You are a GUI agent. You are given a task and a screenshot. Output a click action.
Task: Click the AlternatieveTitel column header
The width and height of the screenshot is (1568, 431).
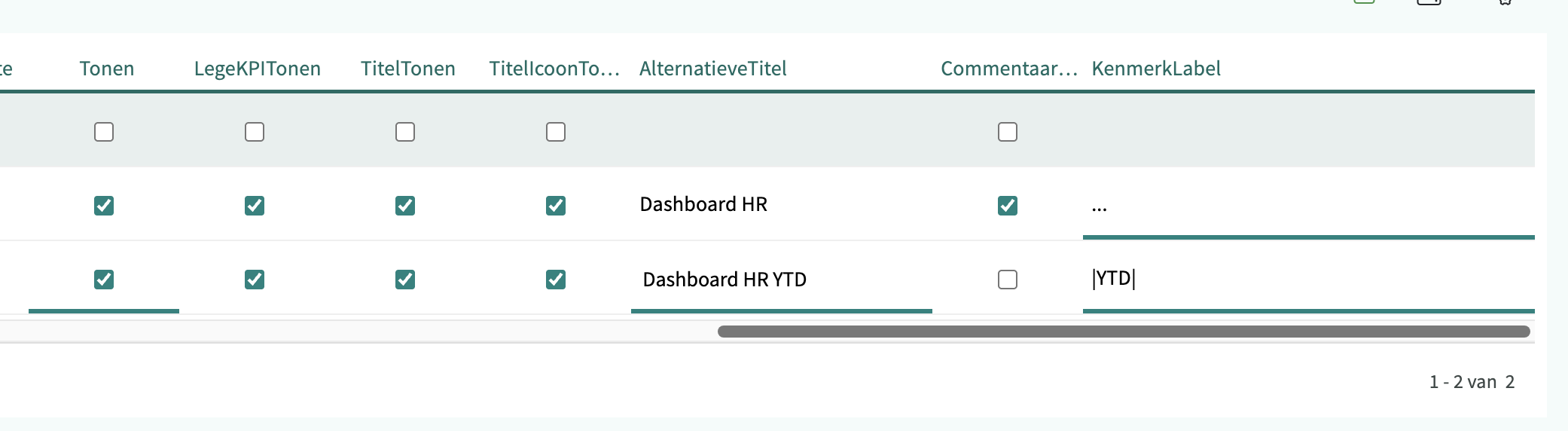coord(712,69)
